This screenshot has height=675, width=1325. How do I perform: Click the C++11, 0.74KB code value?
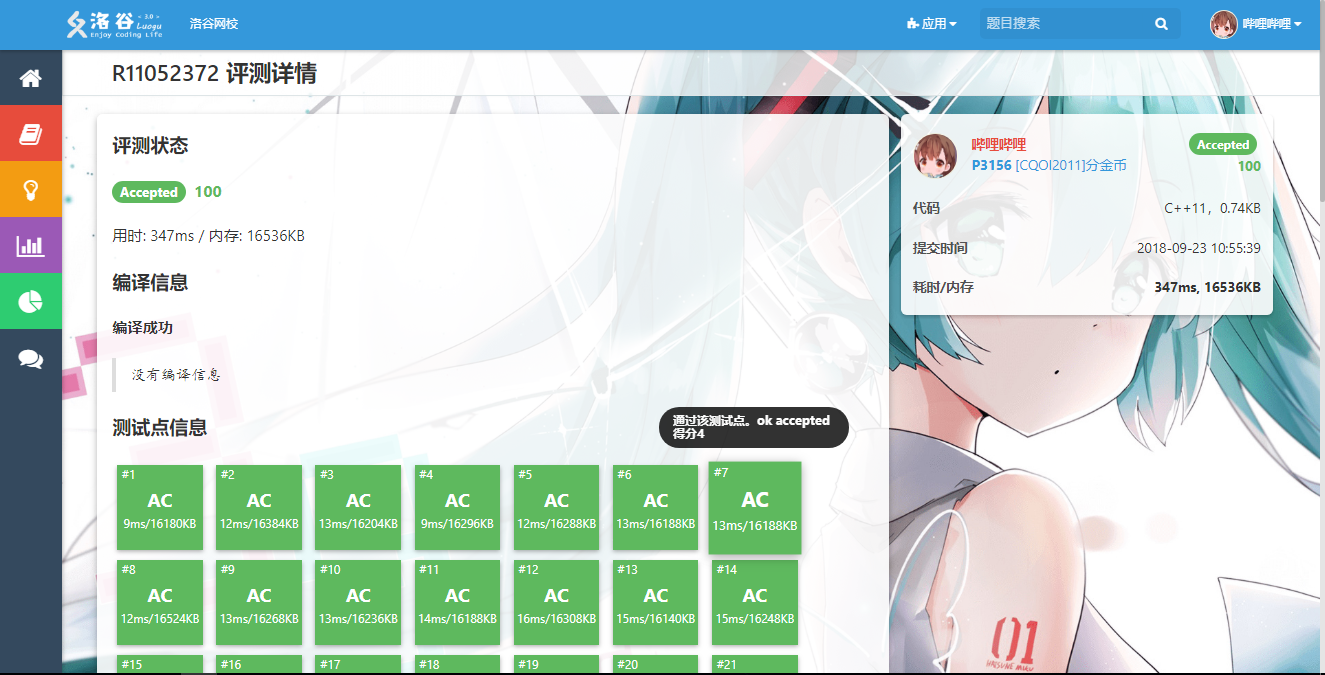1212,209
